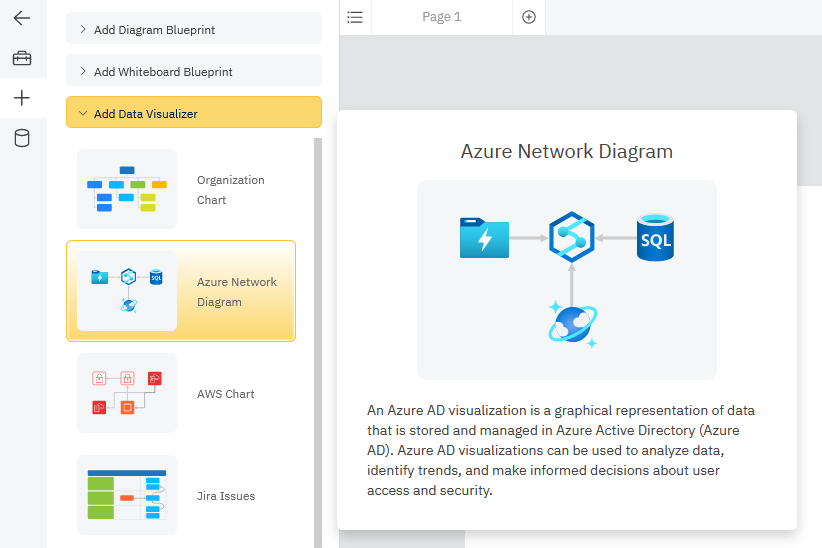Click the 'AWS Chart' label
Image resolution: width=822 pixels, height=548 pixels.
[225, 394]
